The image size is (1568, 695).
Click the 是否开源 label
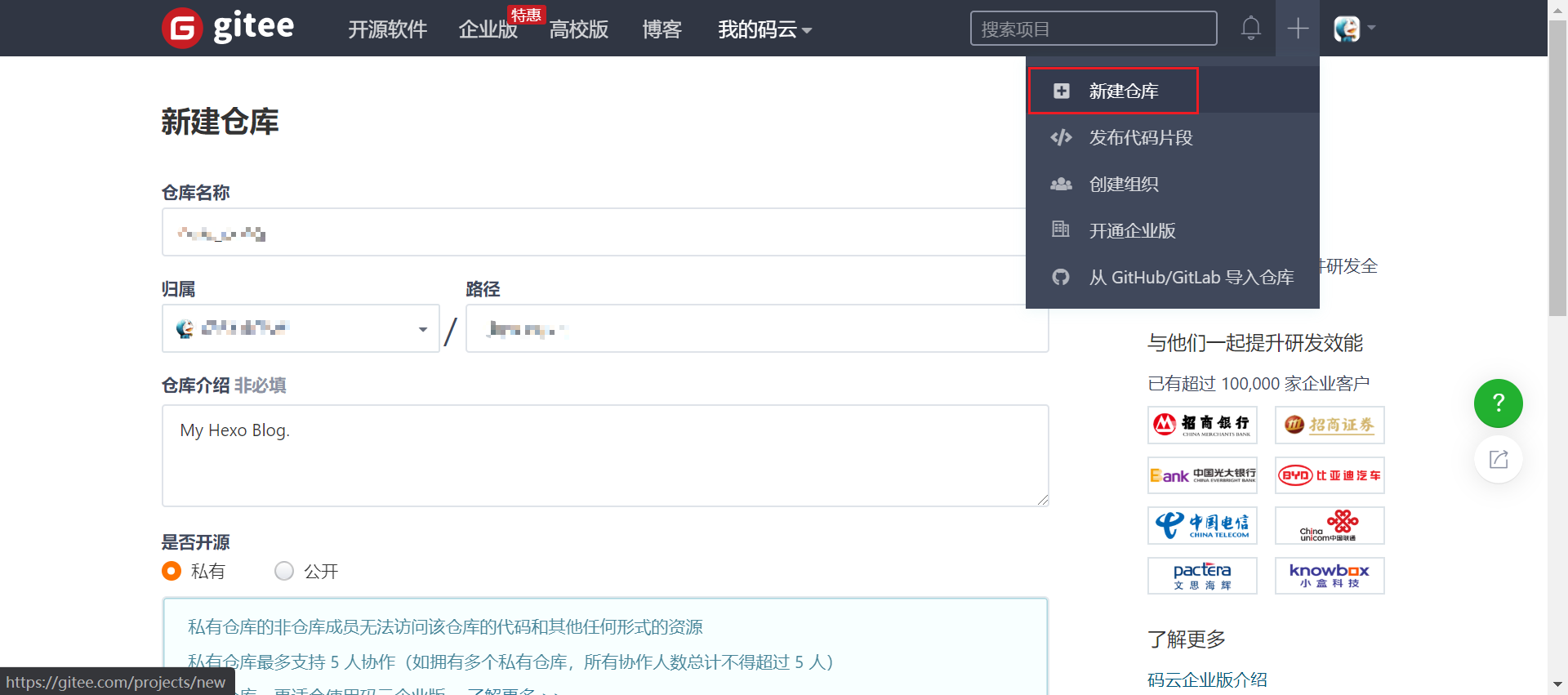coord(196,542)
